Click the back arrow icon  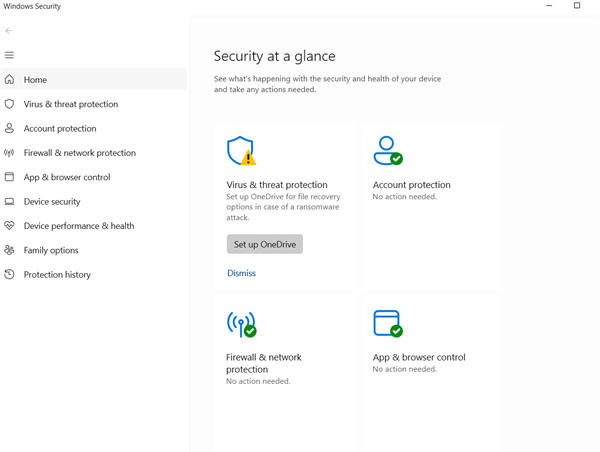coord(10,31)
